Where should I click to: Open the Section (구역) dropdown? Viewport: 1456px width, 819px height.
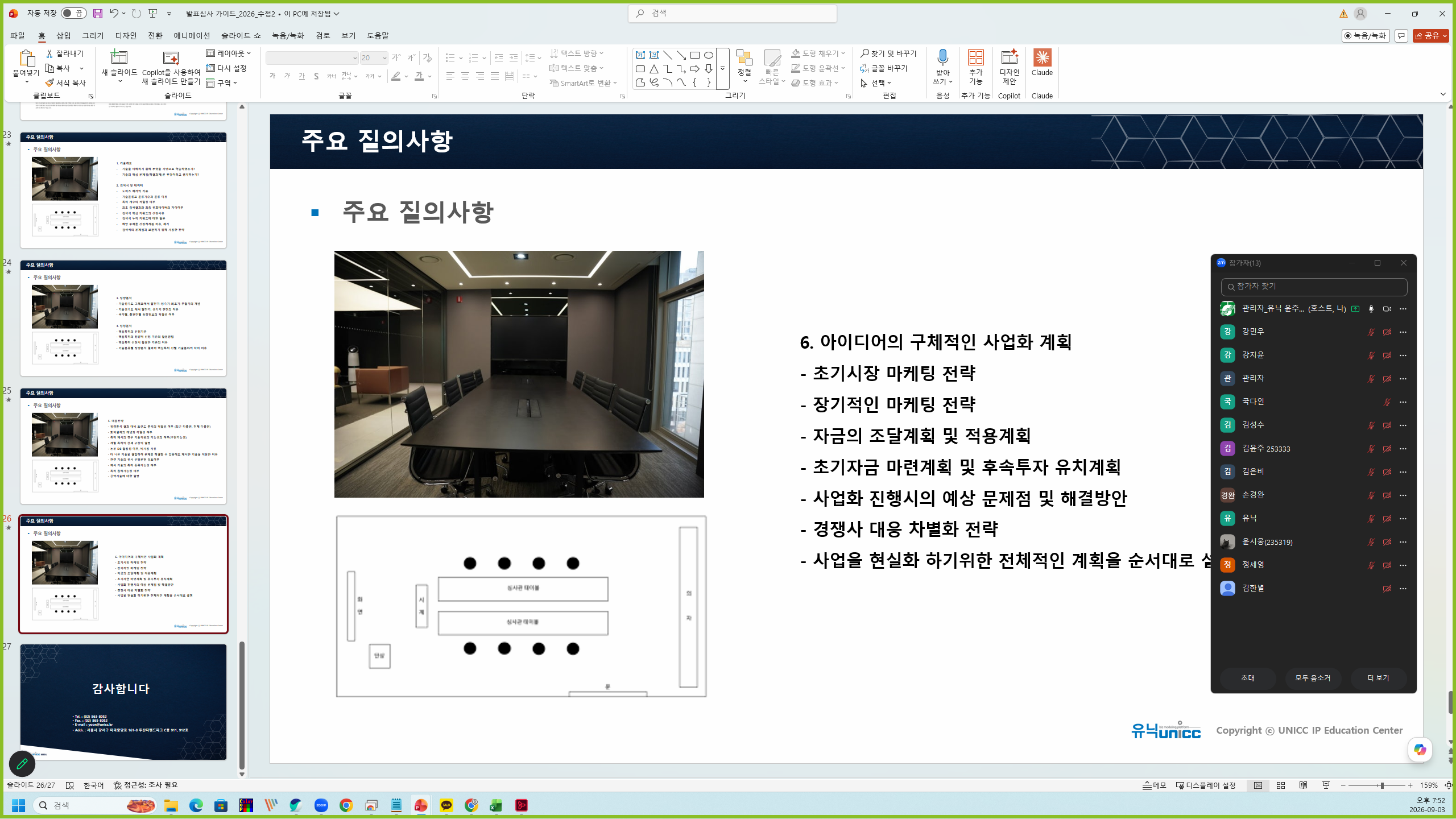coord(222,83)
